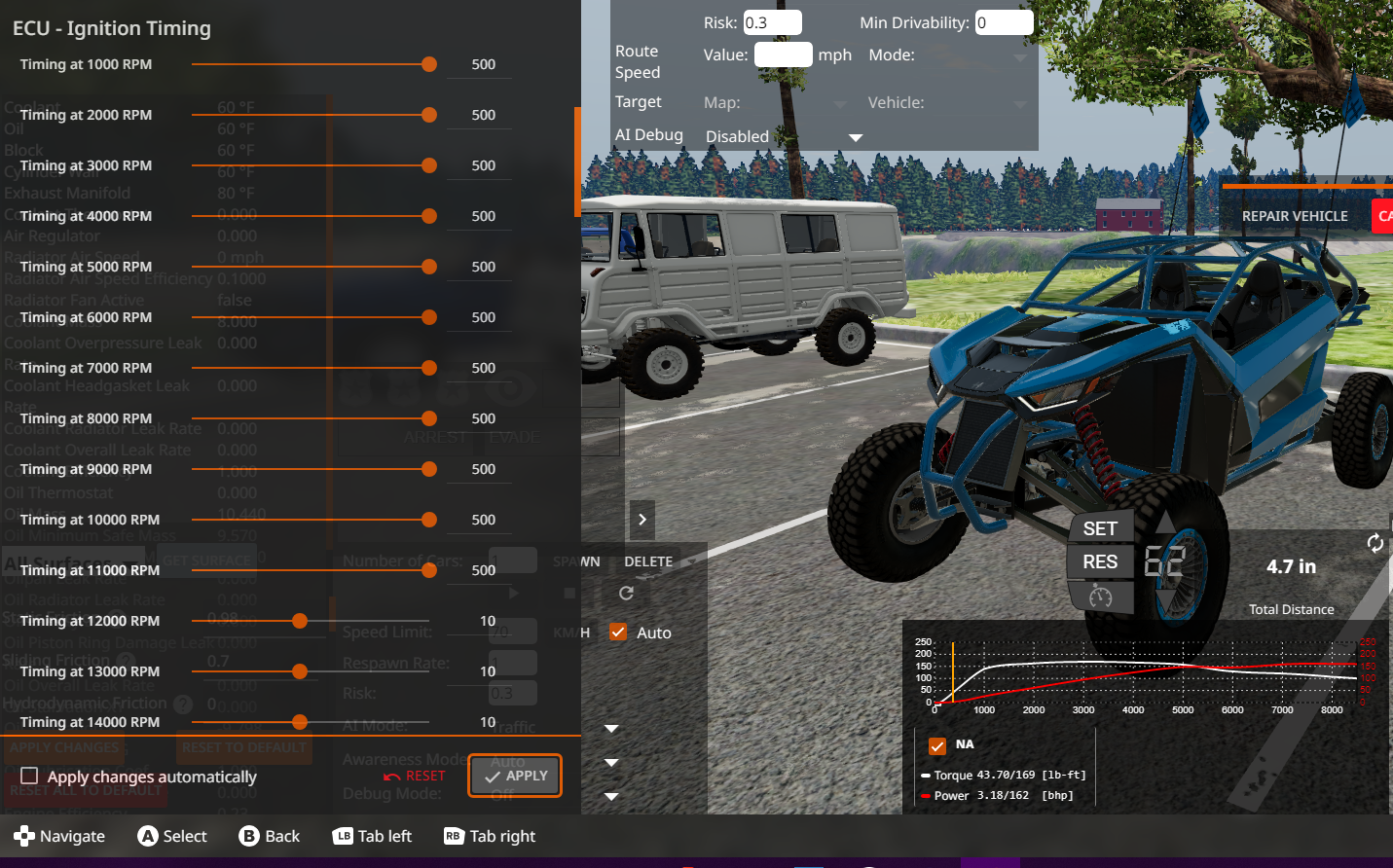Open the AI Debug Disabled dropdown
The height and width of the screenshot is (868, 1393).
coord(784,136)
